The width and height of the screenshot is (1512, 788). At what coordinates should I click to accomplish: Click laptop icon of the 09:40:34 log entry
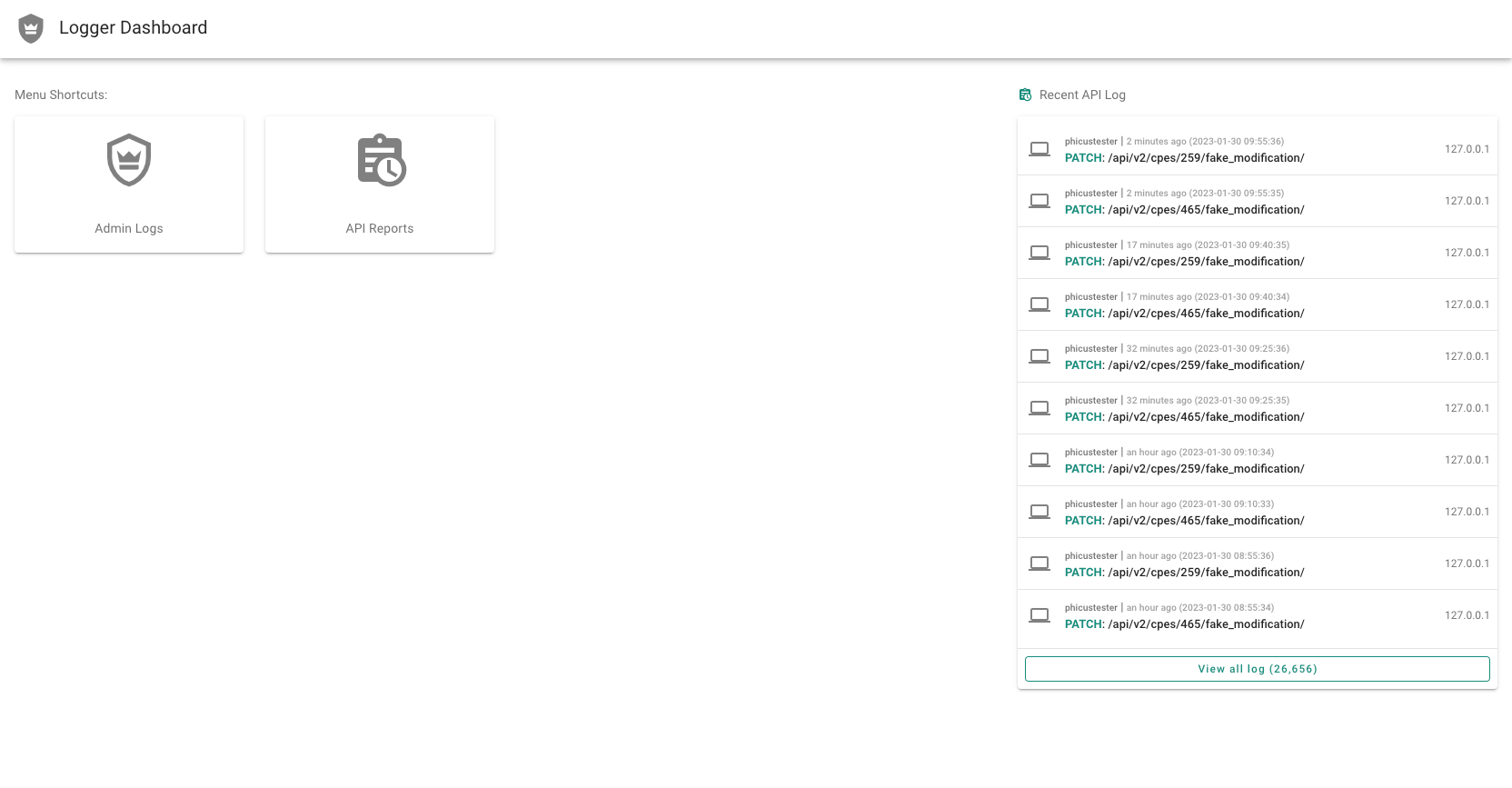click(x=1039, y=304)
